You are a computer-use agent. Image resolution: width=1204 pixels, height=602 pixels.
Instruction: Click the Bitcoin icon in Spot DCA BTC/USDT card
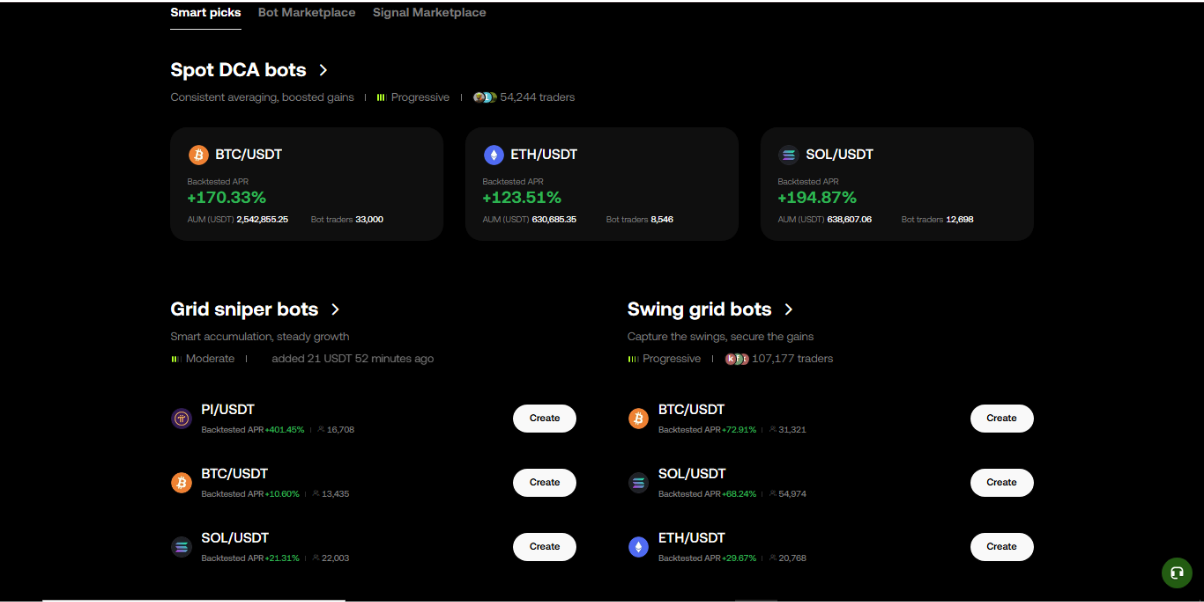(198, 155)
